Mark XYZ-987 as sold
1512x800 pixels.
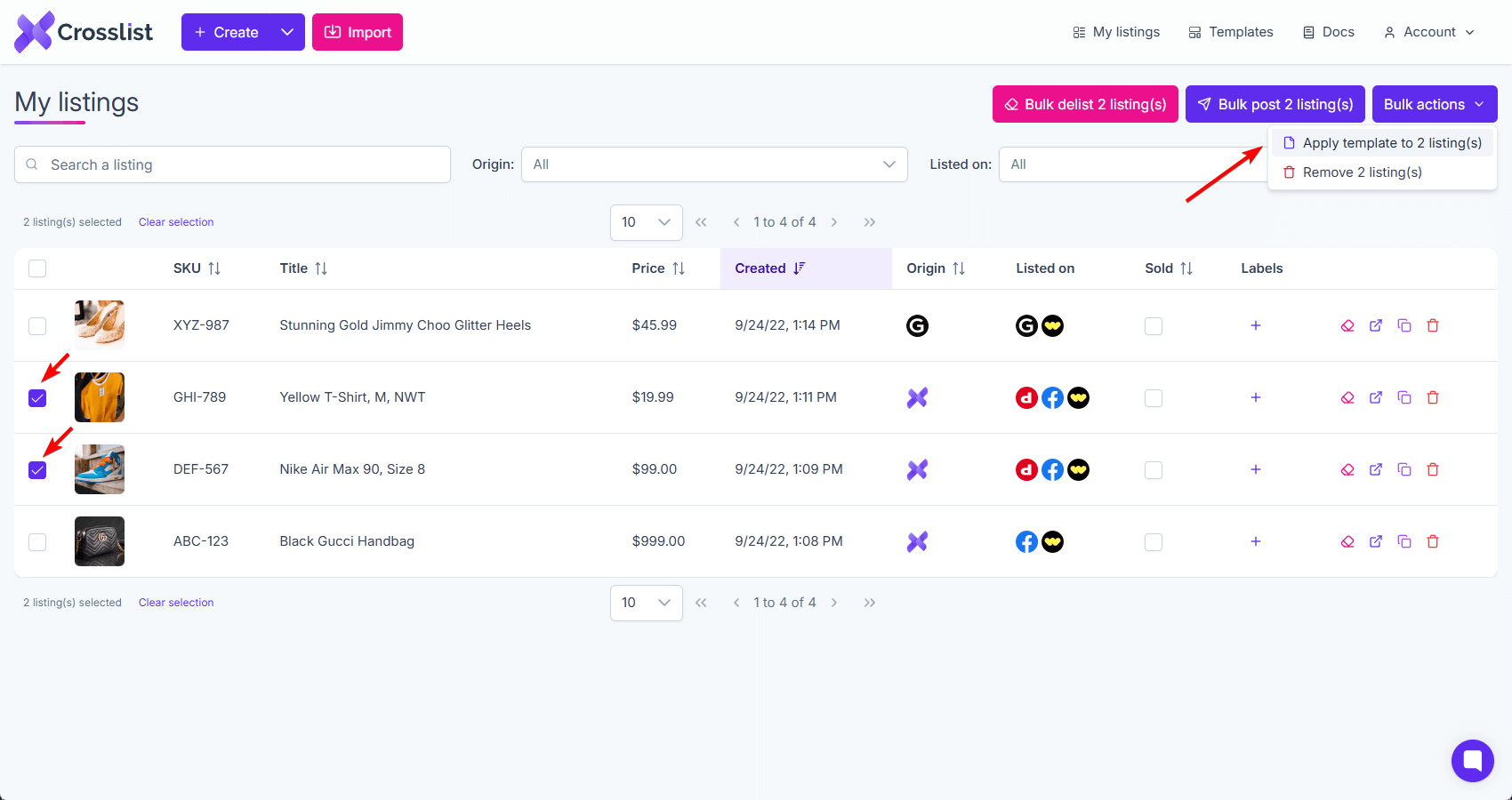tap(1154, 325)
